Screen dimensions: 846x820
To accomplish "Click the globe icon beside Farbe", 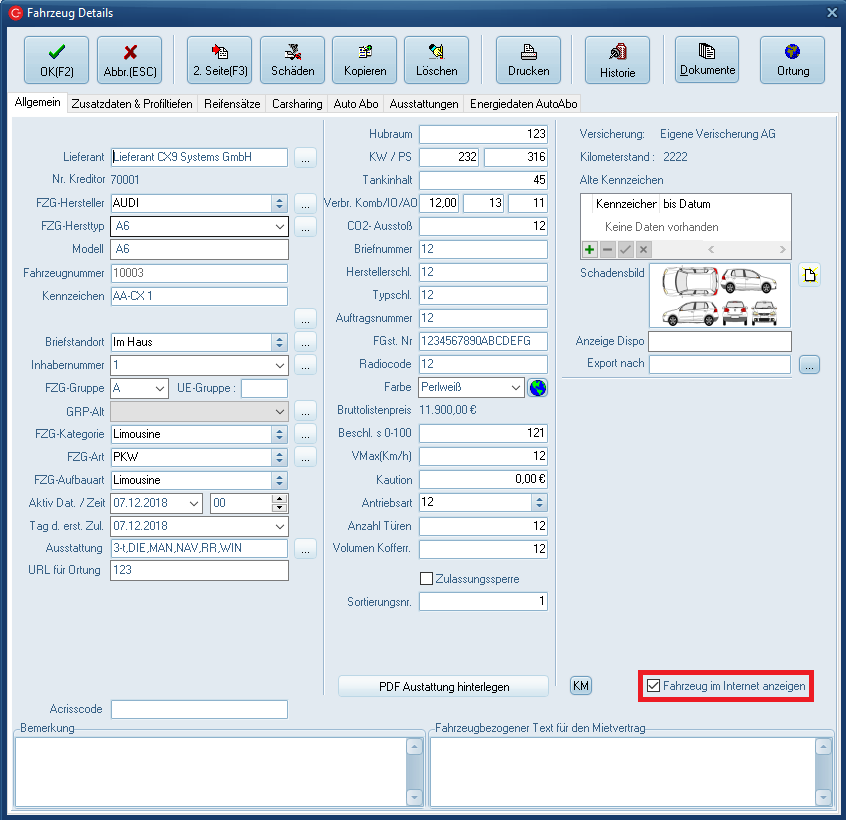I will [538, 387].
